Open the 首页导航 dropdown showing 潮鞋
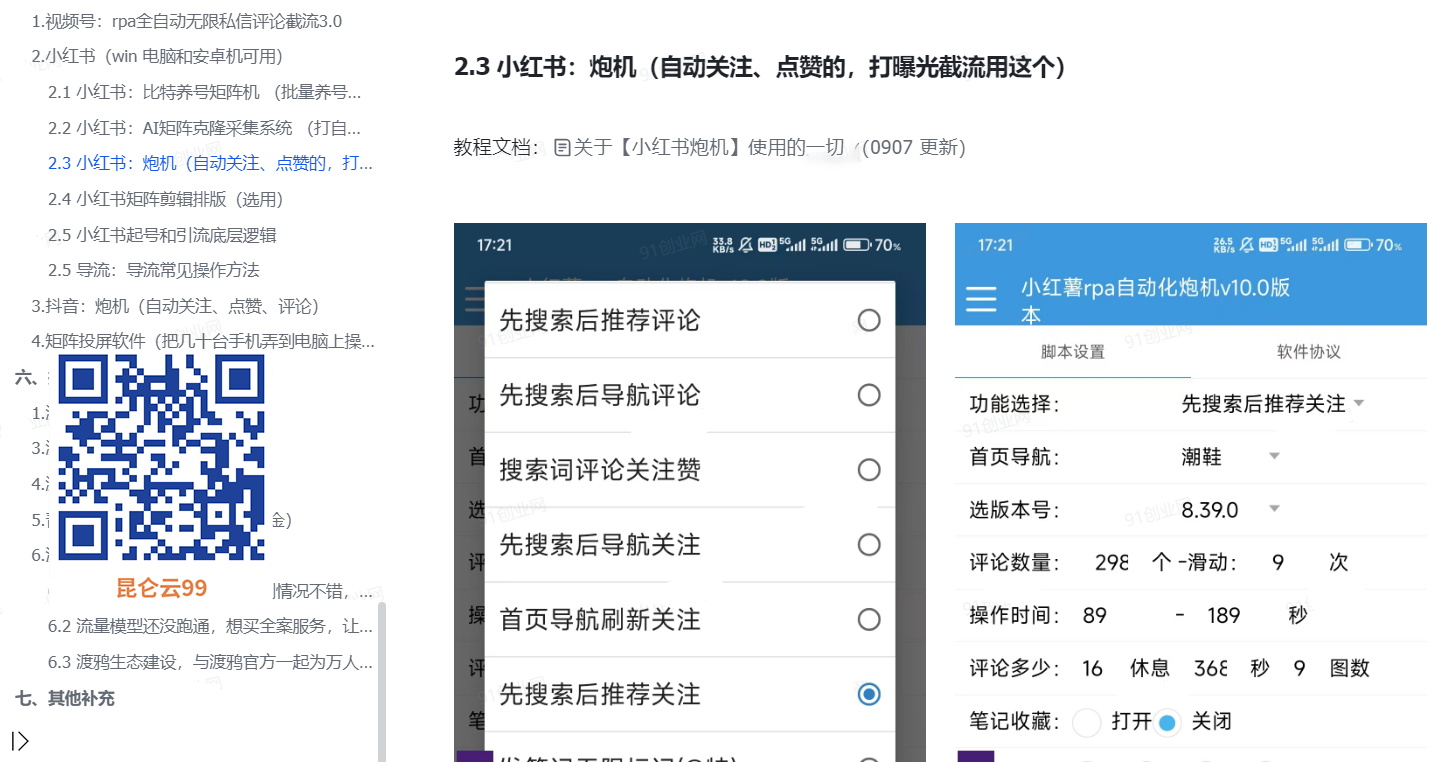 pos(1230,457)
